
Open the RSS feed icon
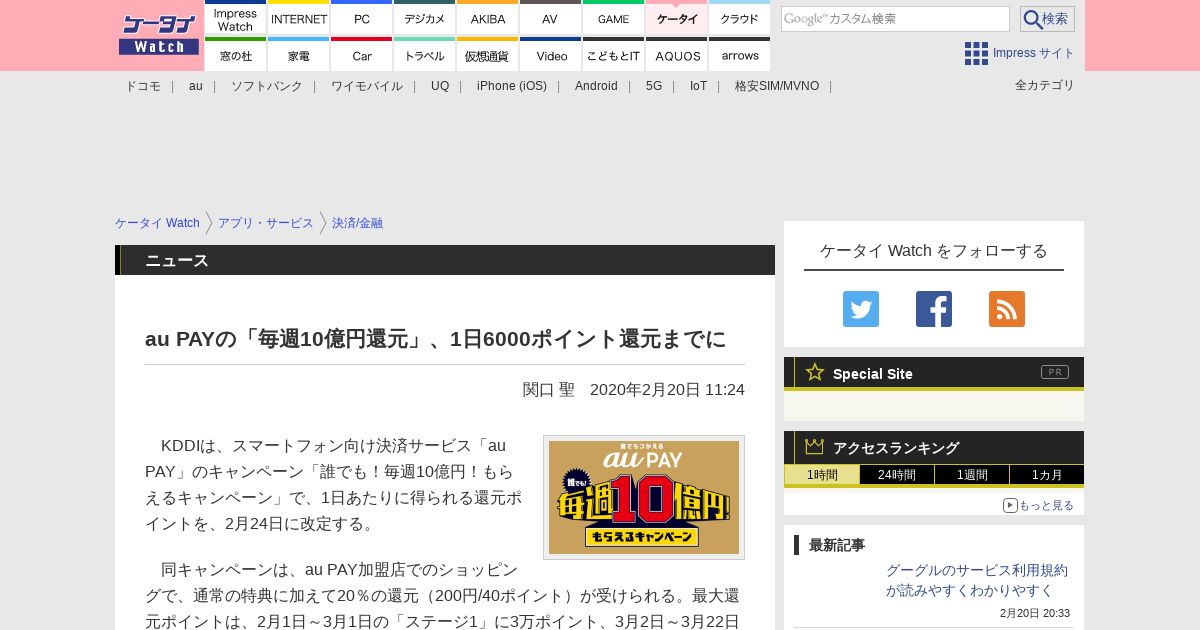click(1007, 309)
